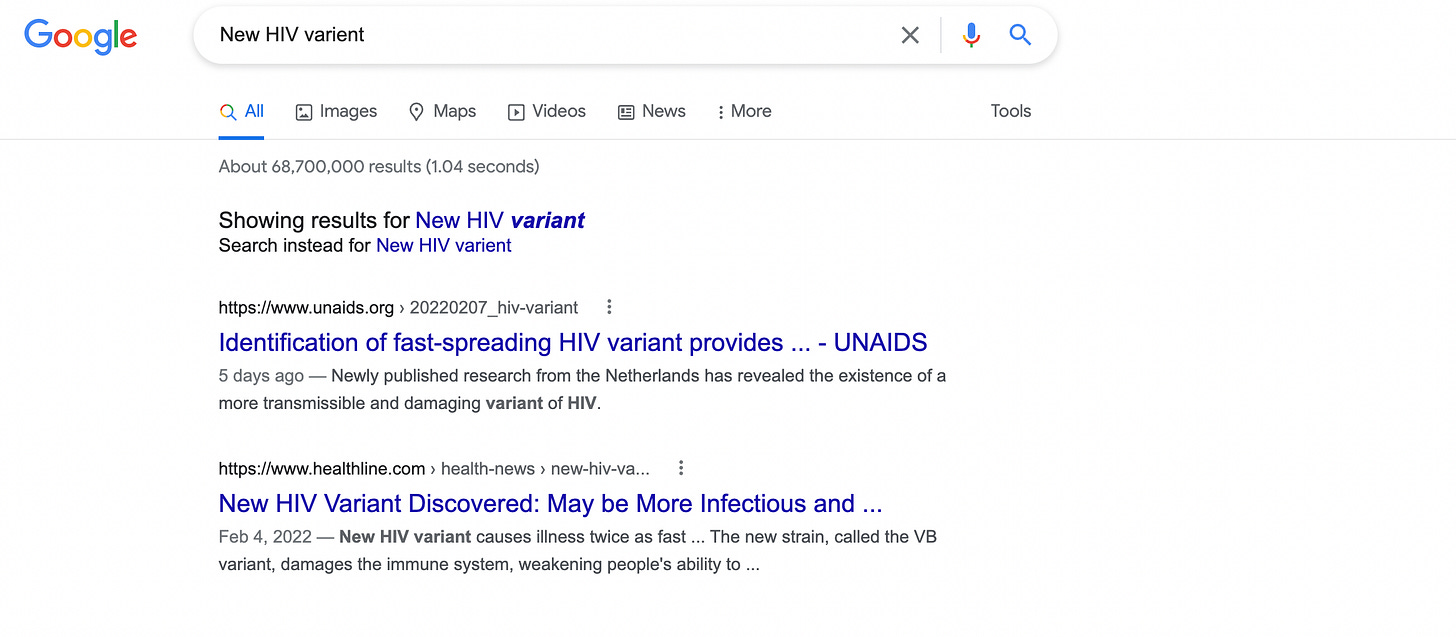Viewport: 1456px width, 637px height.
Task: Switch to the Videos tab
Action: click(547, 111)
